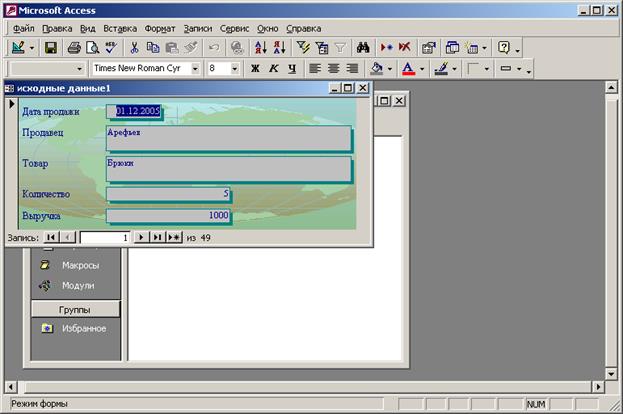Open Print Preview icon
Screen dimensions: 623x414
(93, 48)
